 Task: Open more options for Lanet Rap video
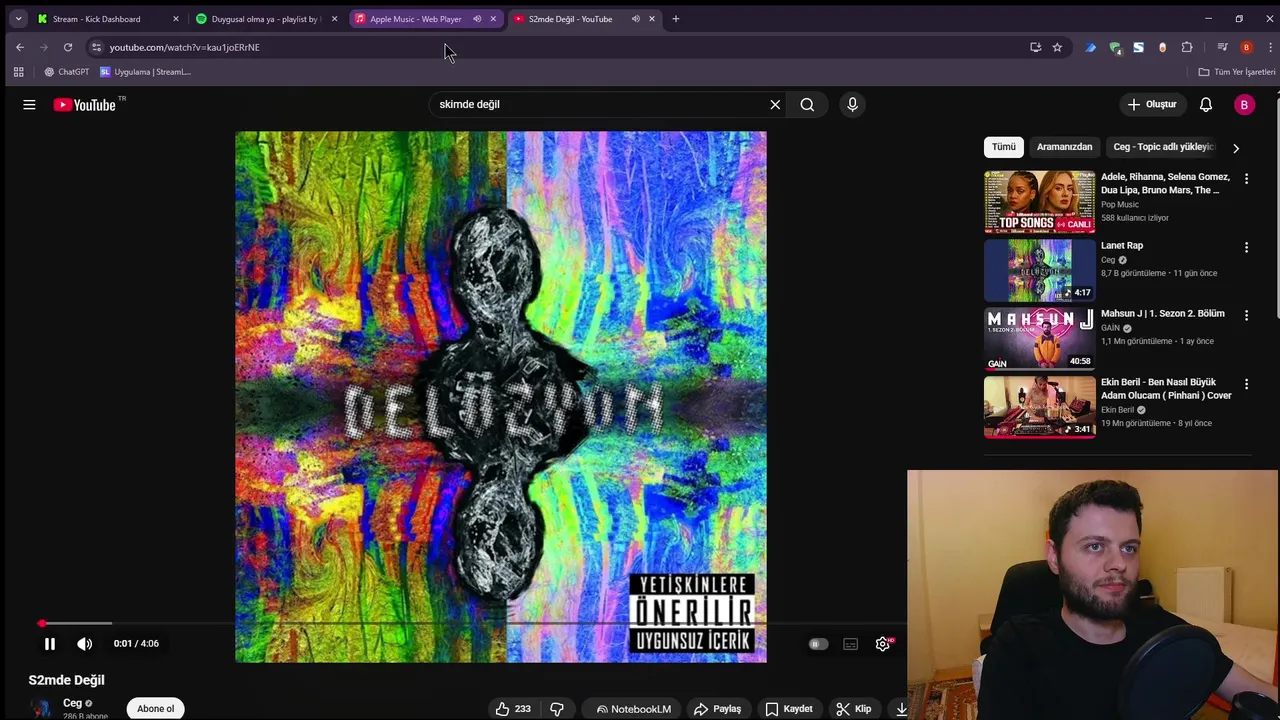(x=1246, y=247)
